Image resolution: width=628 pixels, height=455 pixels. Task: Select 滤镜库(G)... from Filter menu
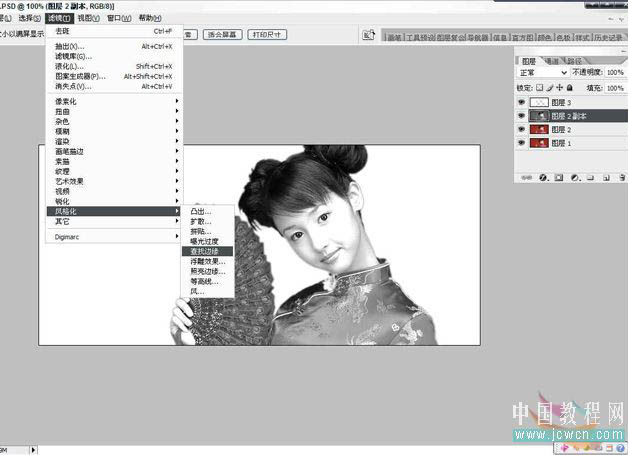pos(114,56)
